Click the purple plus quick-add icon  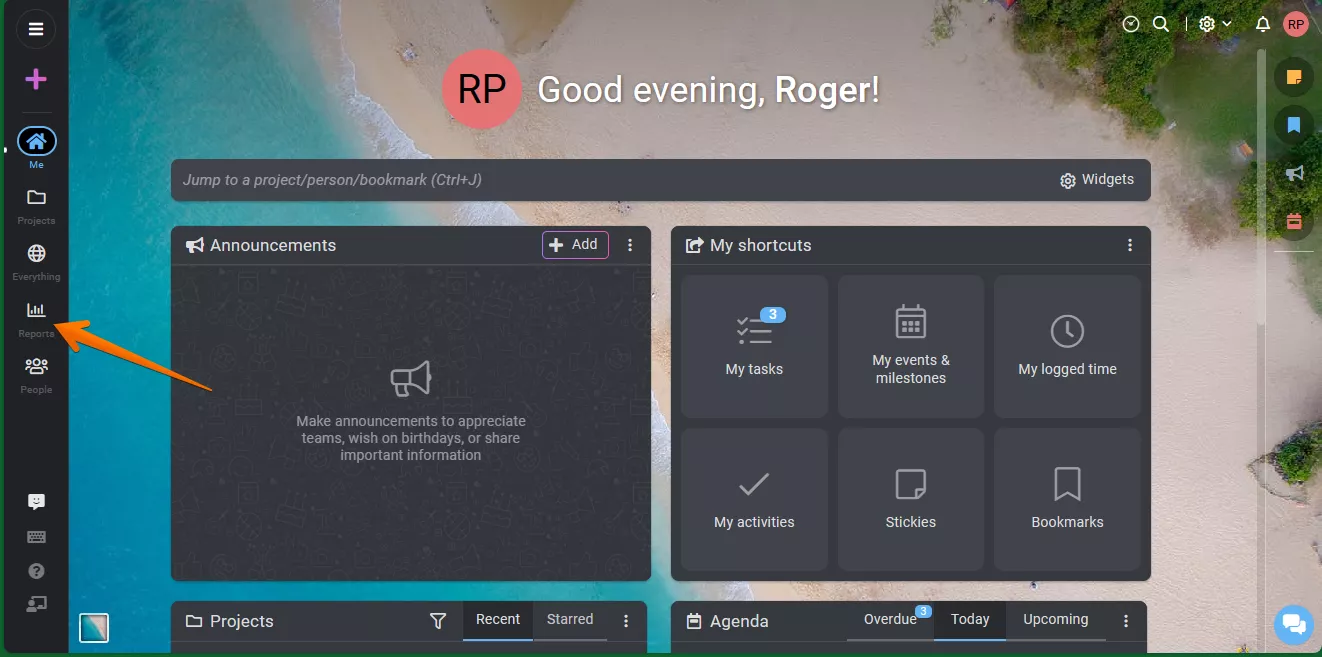click(x=36, y=79)
